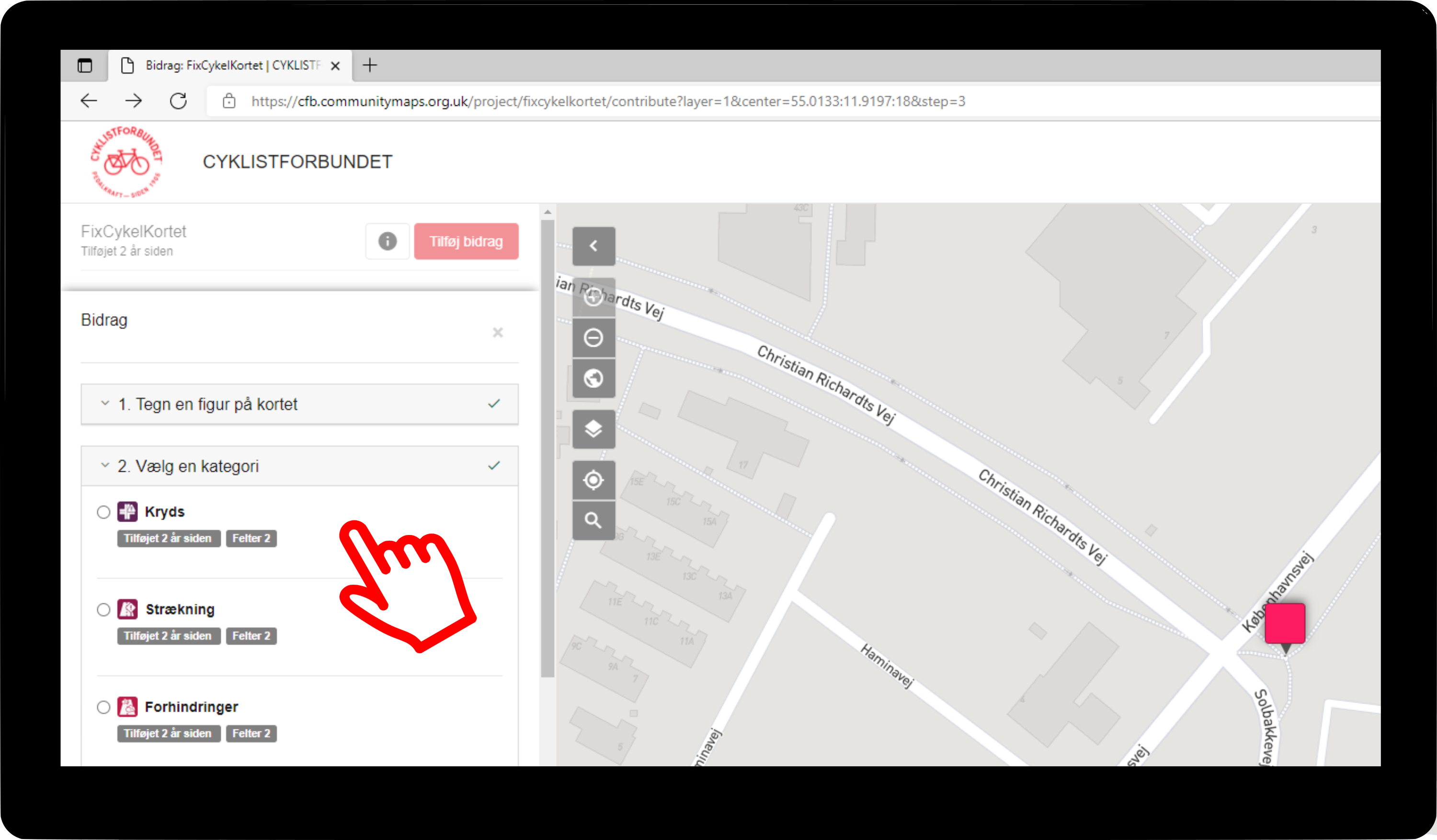Locate my position with the crosshair icon
Image resolution: width=1437 pixels, height=840 pixels.
click(x=593, y=479)
